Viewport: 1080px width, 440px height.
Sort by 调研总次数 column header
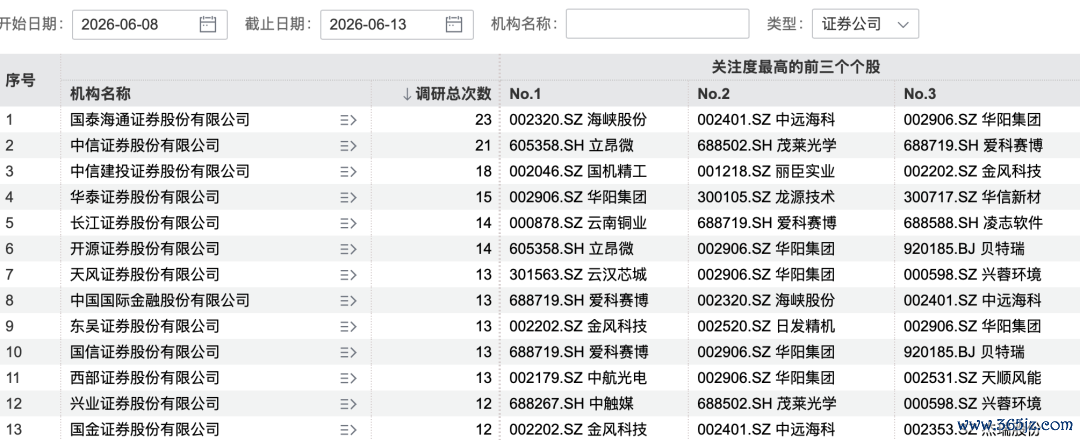446,94
